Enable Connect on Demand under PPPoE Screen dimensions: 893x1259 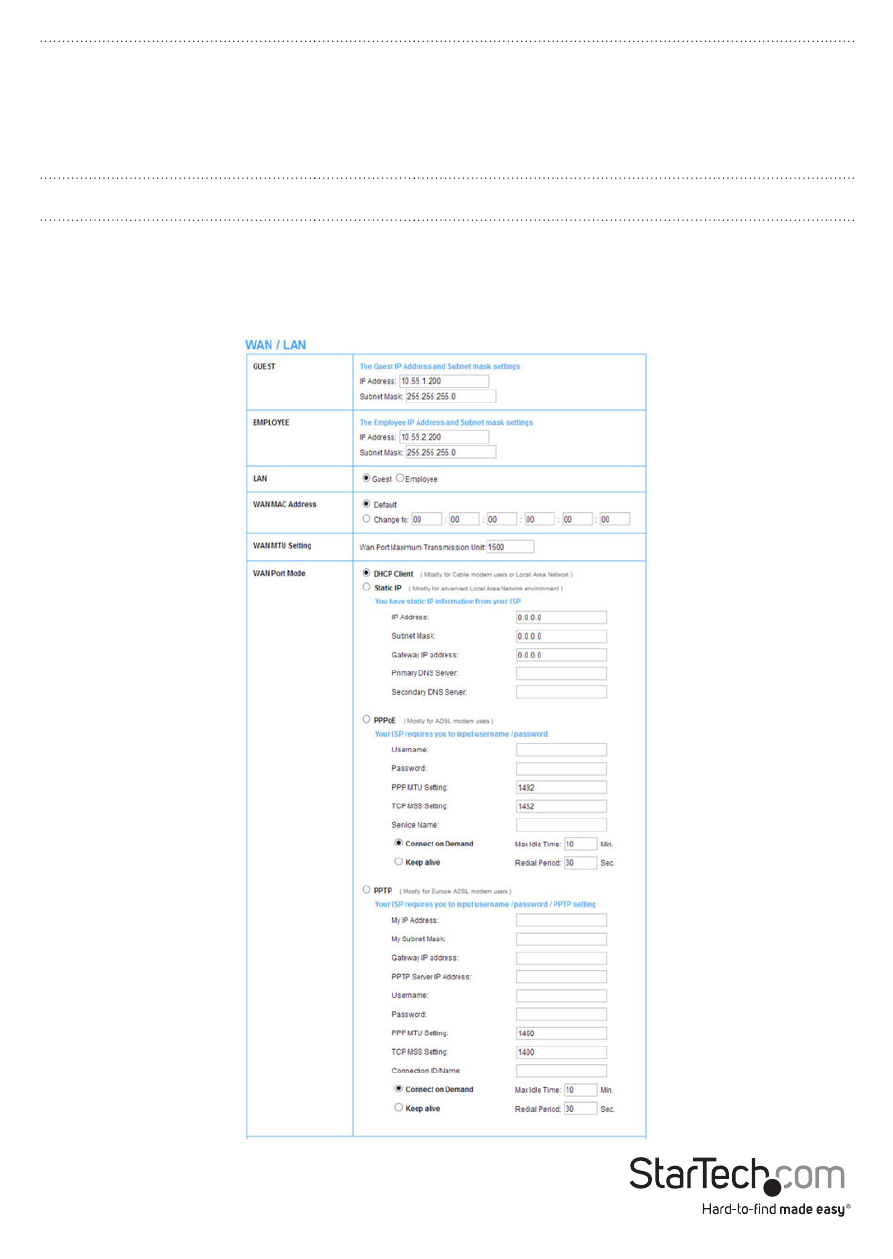click(398, 844)
